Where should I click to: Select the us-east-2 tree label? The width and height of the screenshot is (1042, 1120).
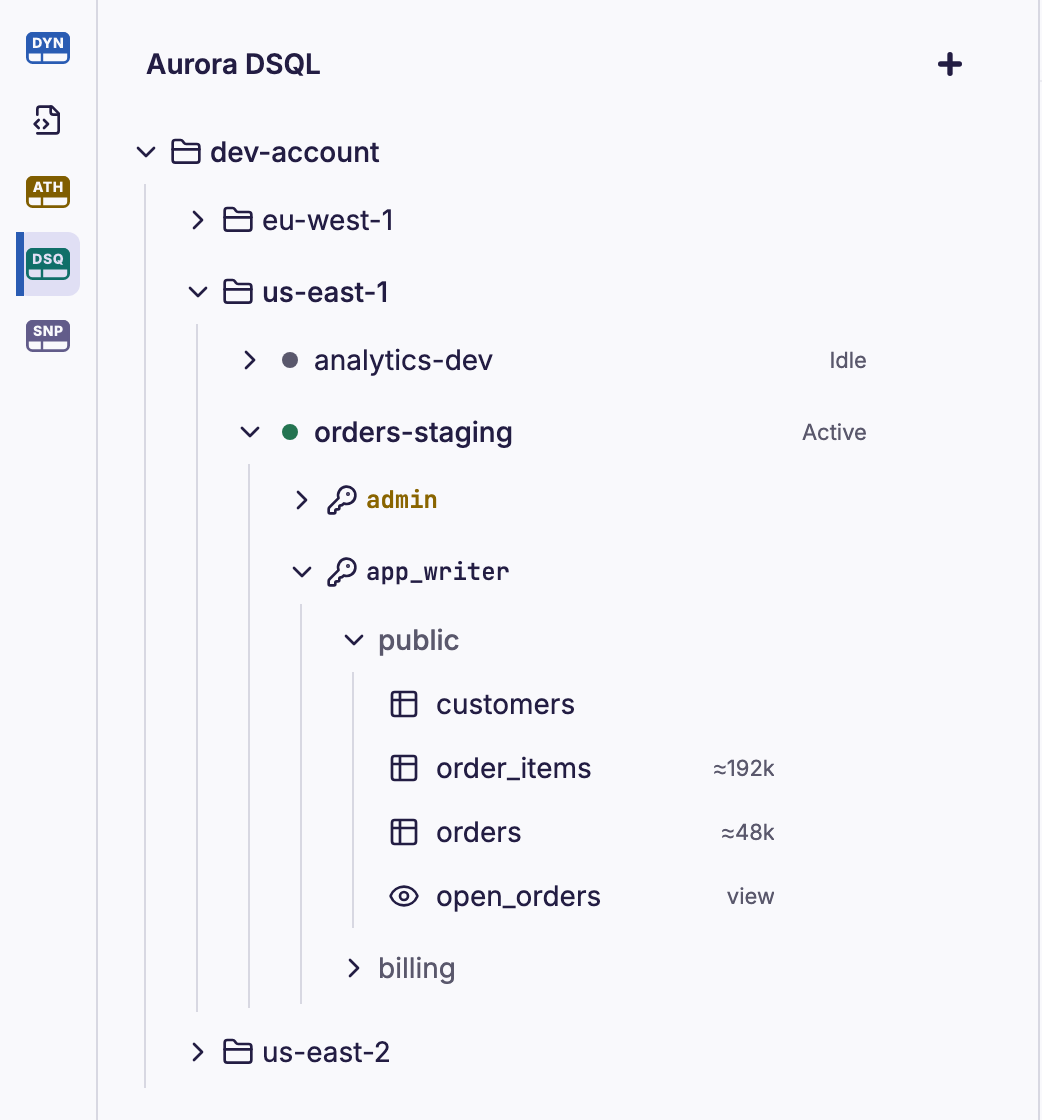pyautogui.click(x=326, y=1052)
